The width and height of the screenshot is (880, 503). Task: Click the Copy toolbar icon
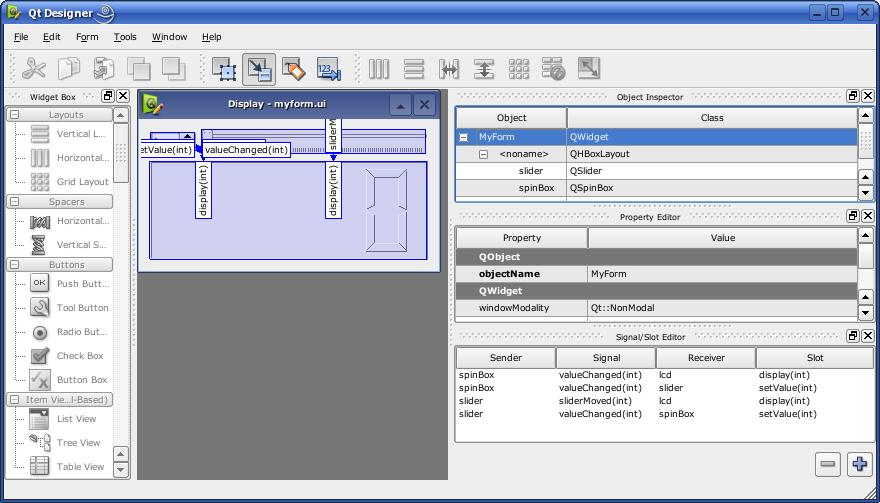coord(69,69)
